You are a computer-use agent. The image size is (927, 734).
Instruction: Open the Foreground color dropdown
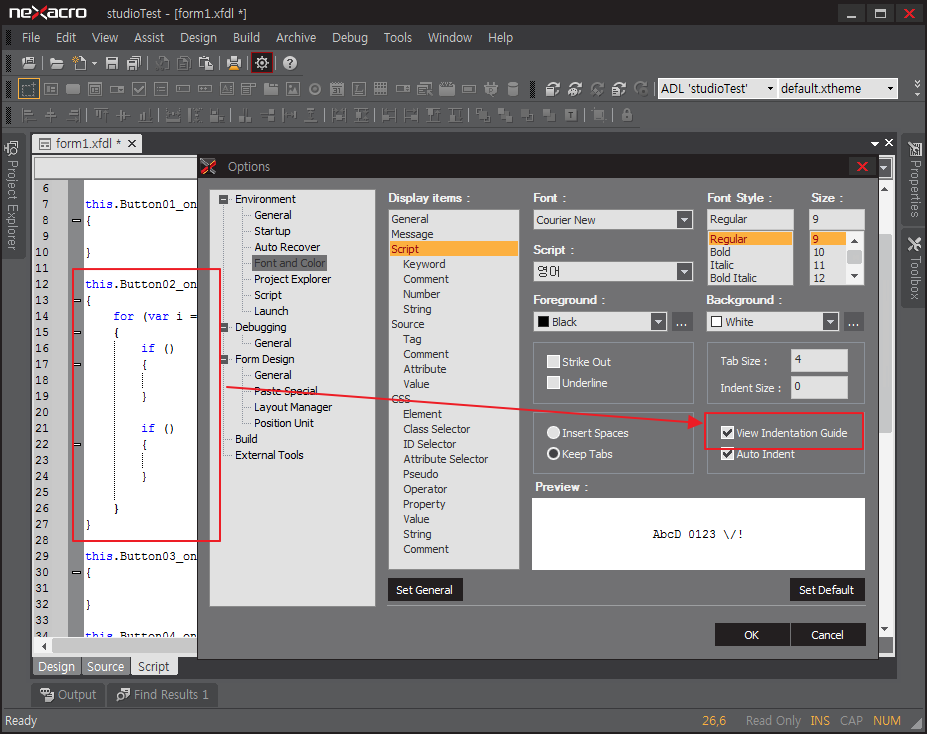(x=658, y=322)
